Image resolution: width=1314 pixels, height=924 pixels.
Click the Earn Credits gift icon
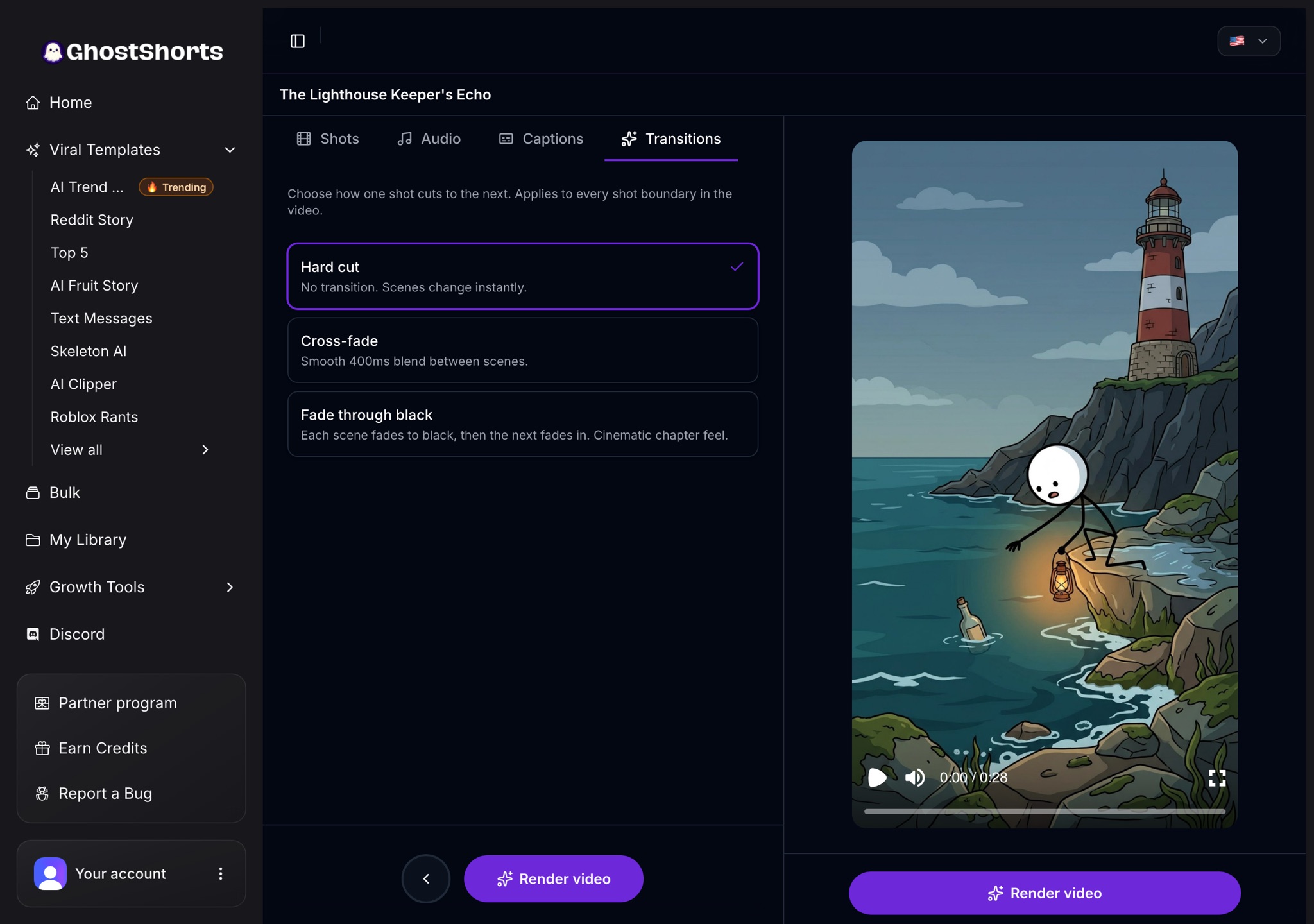coord(42,748)
